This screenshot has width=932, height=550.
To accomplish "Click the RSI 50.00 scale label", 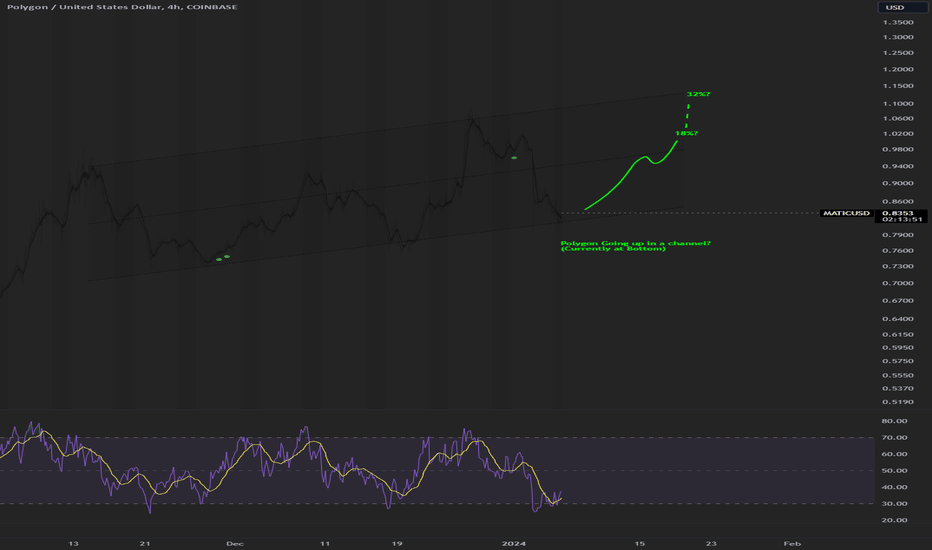I will 895,470.
